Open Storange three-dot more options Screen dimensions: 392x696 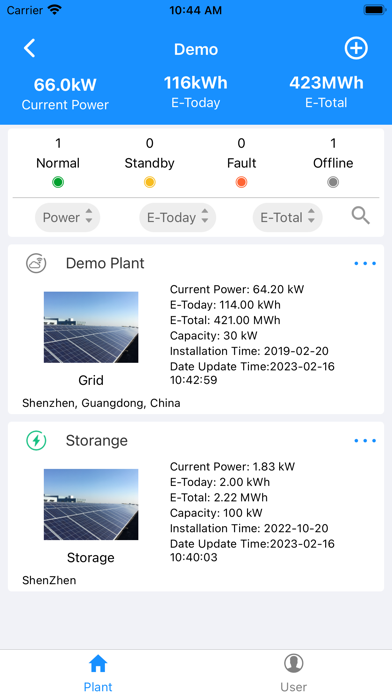point(365,441)
